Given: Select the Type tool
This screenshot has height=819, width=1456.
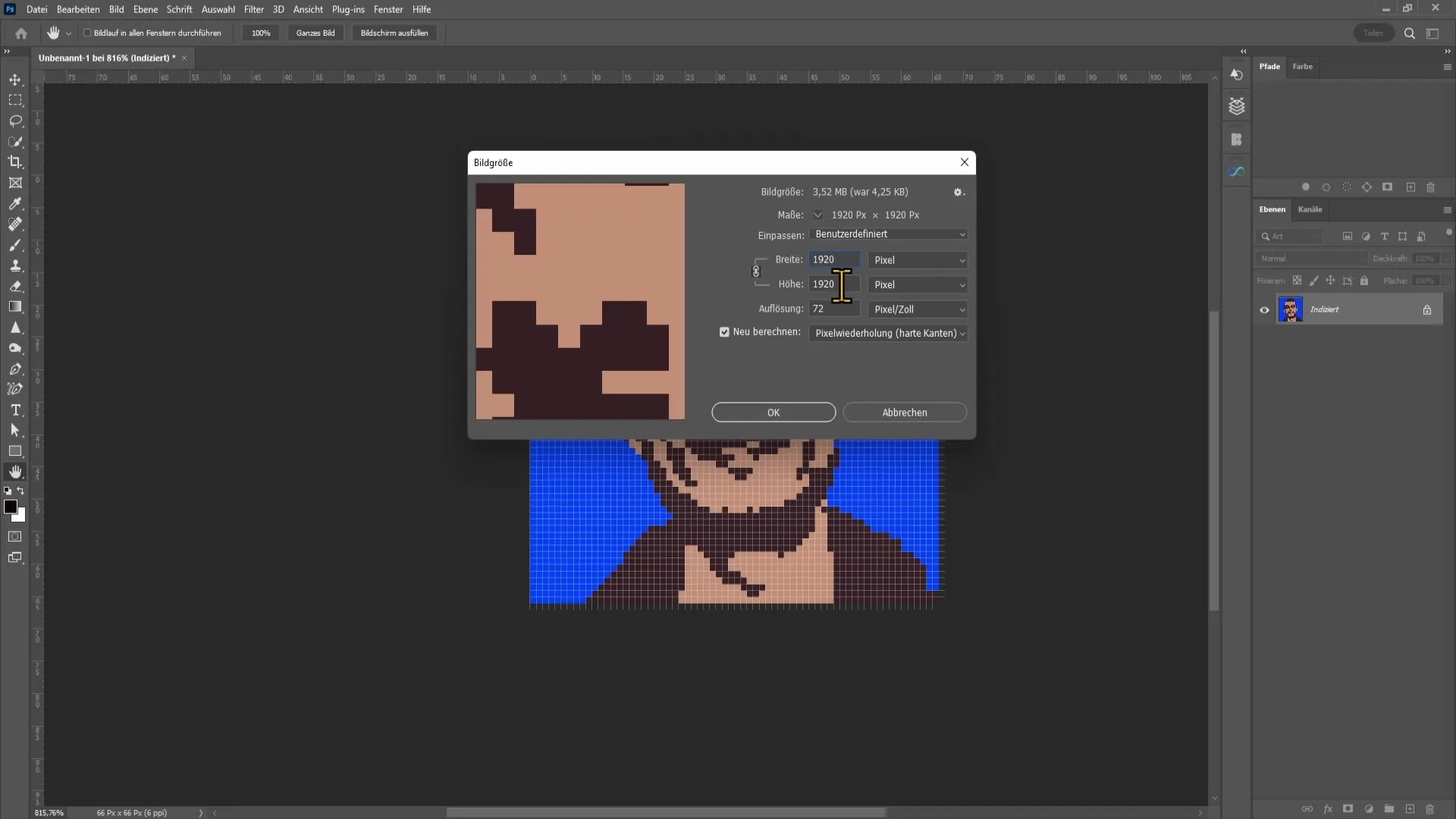Looking at the screenshot, I should (15, 409).
